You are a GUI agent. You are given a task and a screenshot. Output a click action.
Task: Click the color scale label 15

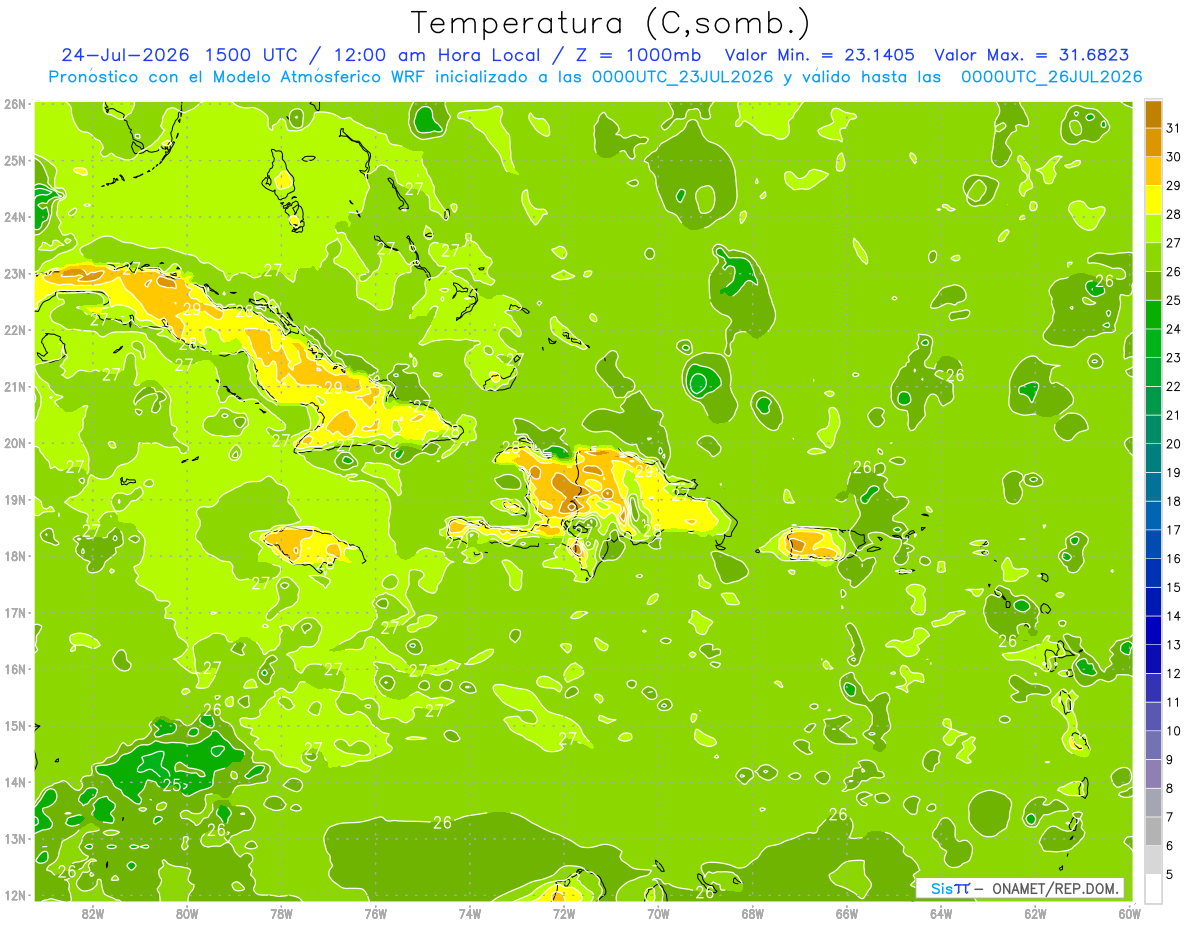[1173, 587]
